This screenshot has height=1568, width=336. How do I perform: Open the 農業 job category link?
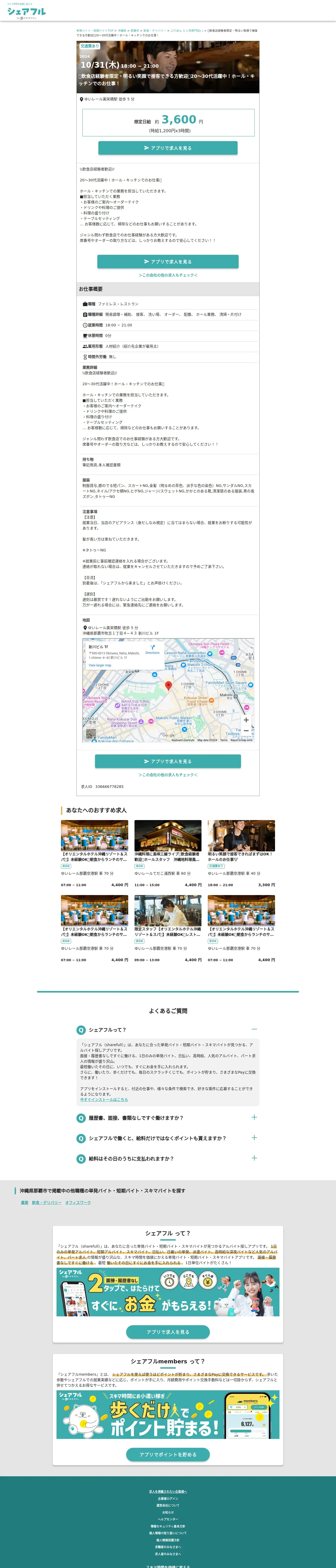[x=24, y=1203]
